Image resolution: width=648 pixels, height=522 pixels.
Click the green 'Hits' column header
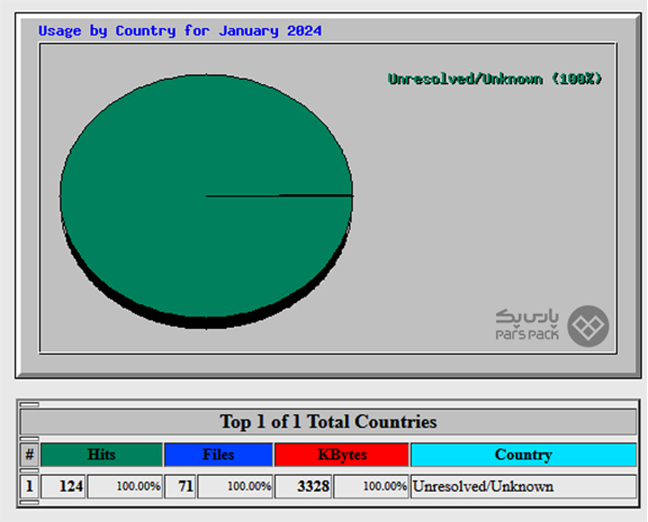pyautogui.click(x=102, y=455)
